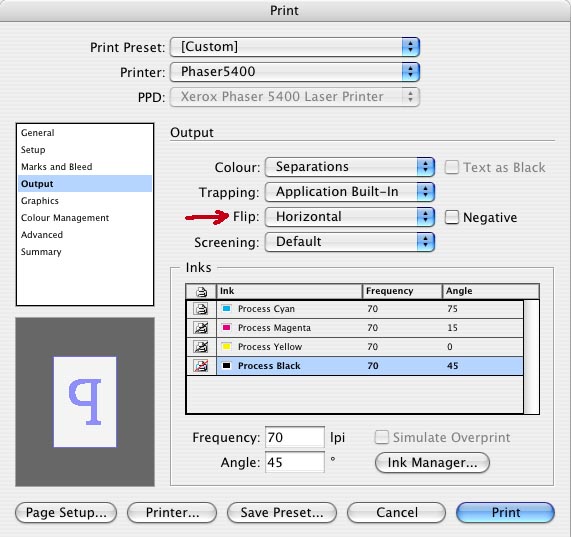Toggle the printer icon for Process Yellow
This screenshot has height=537, width=571.
coord(201,347)
